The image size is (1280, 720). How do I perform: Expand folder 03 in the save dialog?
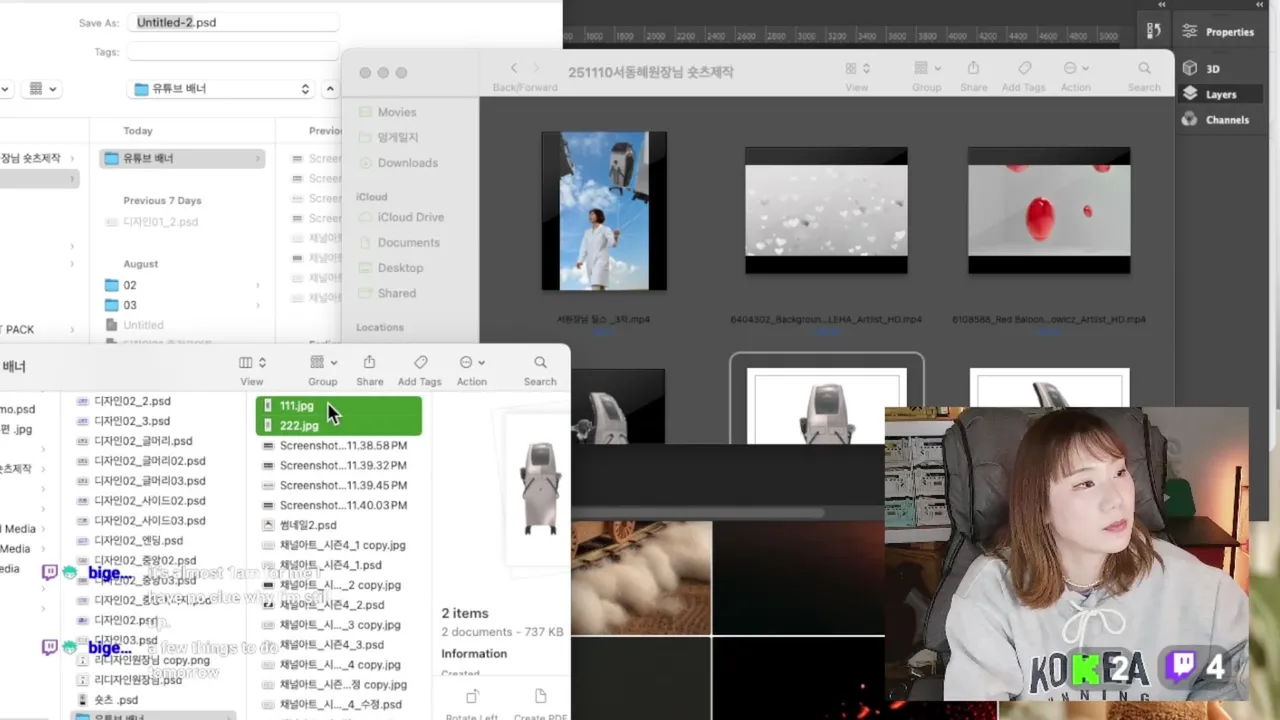[257, 305]
